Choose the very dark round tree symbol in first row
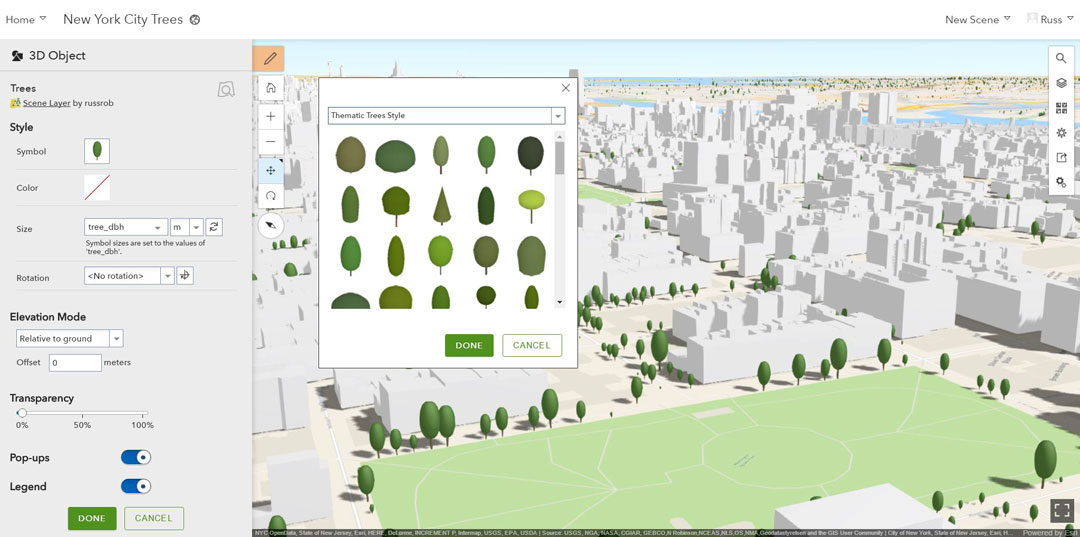This screenshot has height=537, width=1080. click(x=530, y=155)
